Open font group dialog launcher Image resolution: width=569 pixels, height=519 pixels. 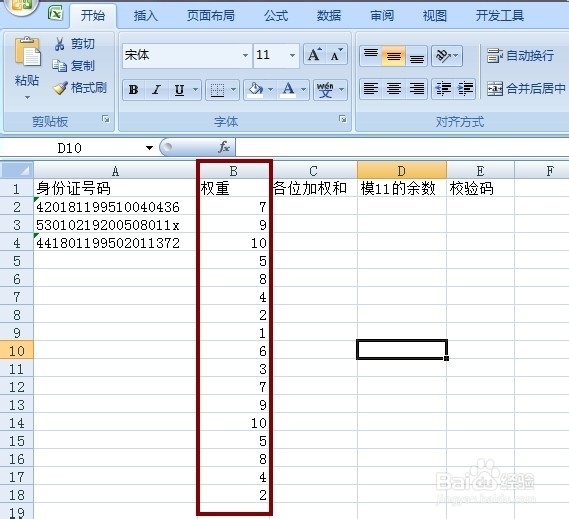pos(343,119)
